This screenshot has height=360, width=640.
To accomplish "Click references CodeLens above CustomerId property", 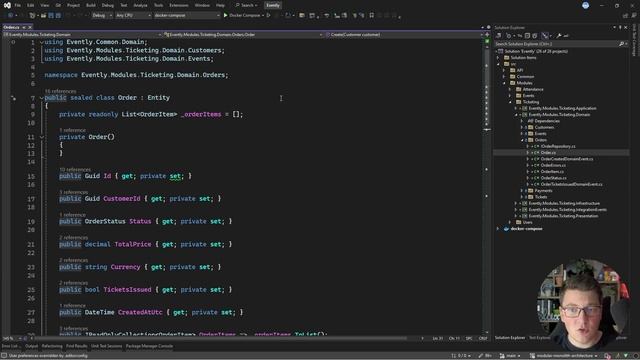I will pos(73,192).
